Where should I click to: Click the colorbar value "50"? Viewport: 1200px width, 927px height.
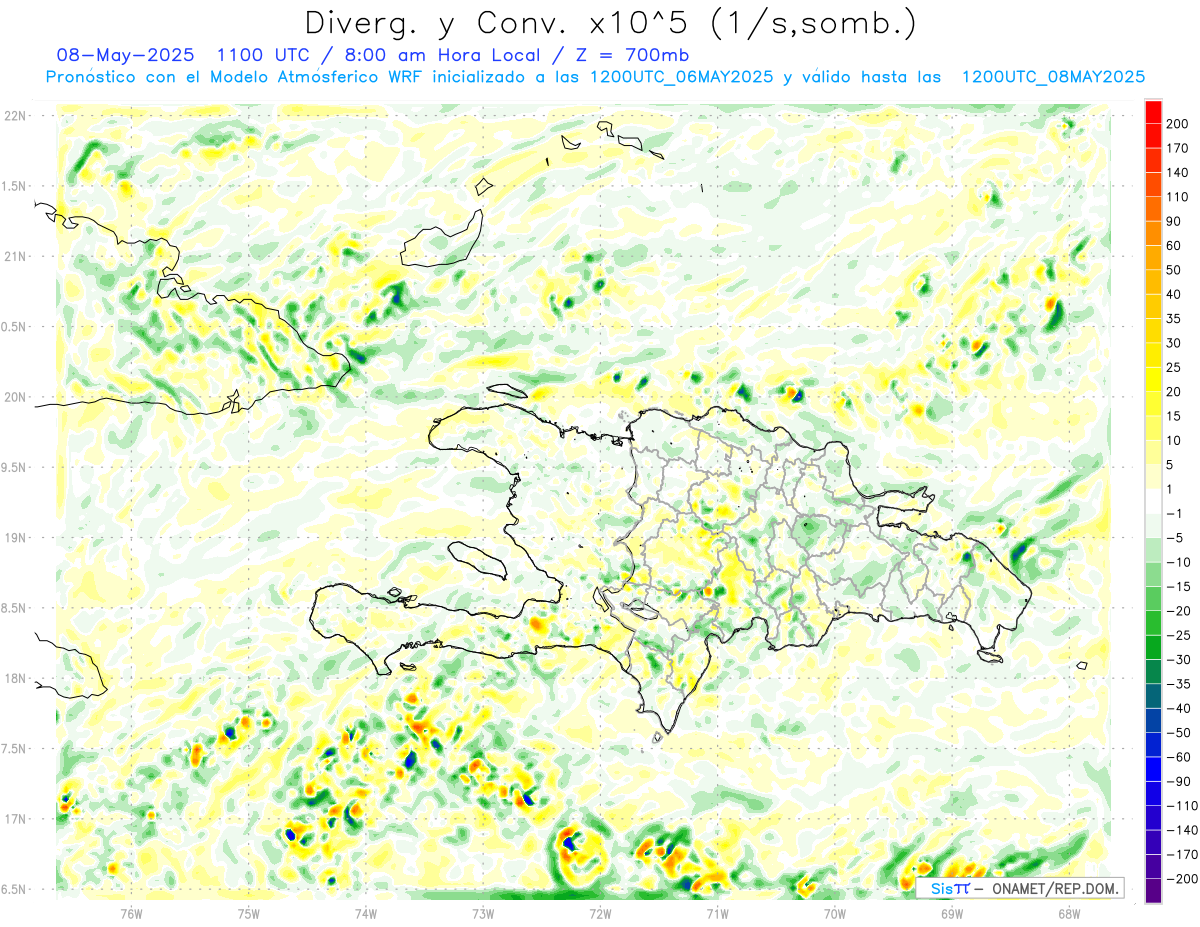(x=1176, y=270)
